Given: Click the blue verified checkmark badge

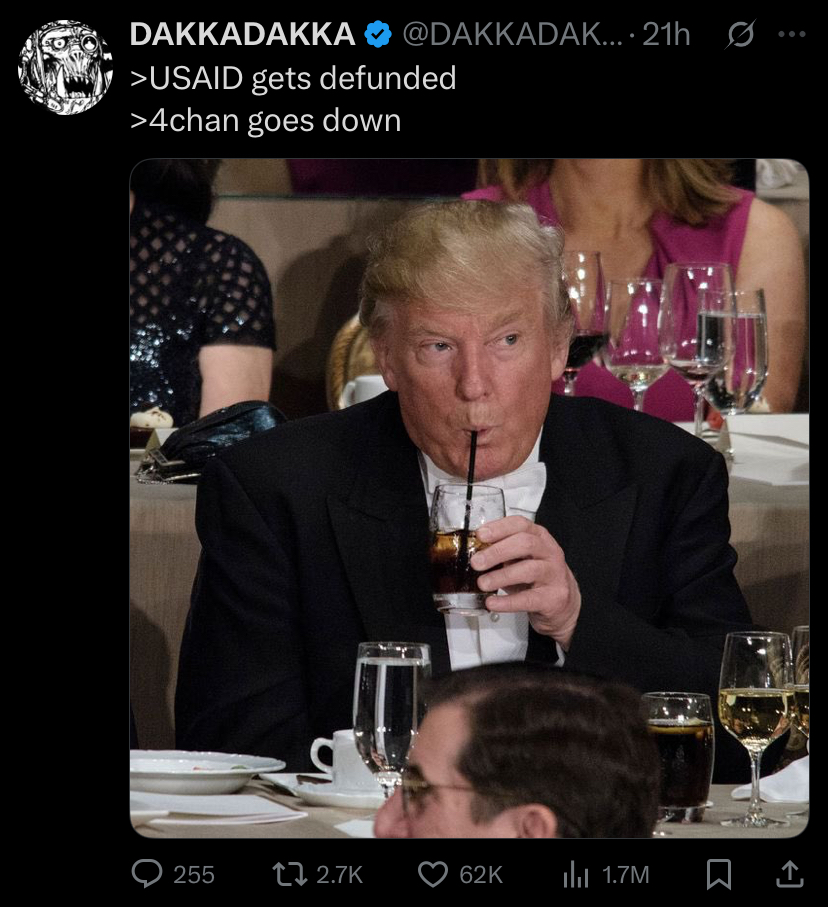Looking at the screenshot, I should tap(378, 34).
